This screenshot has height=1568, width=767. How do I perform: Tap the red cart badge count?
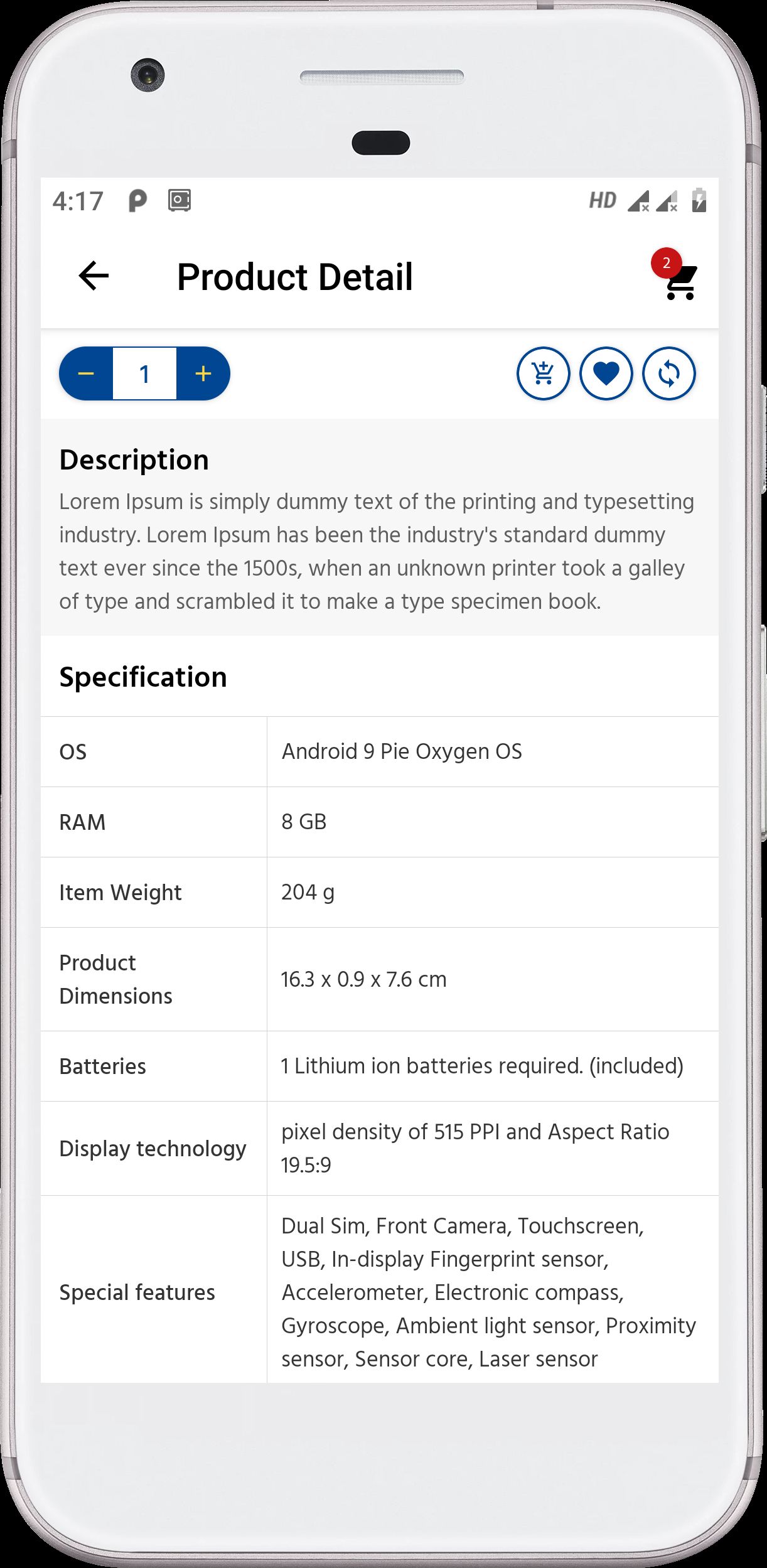(666, 263)
